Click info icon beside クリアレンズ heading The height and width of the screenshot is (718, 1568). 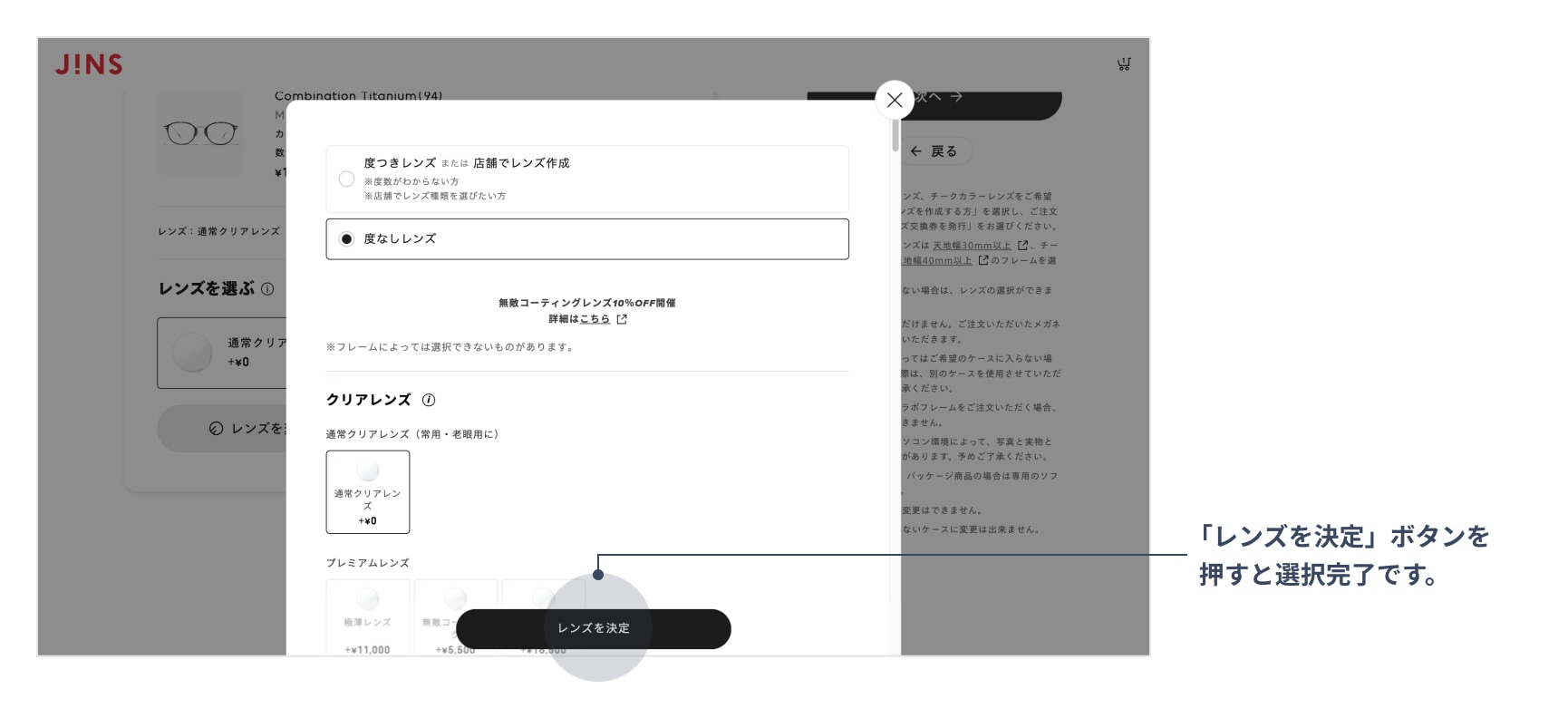click(429, 400)
